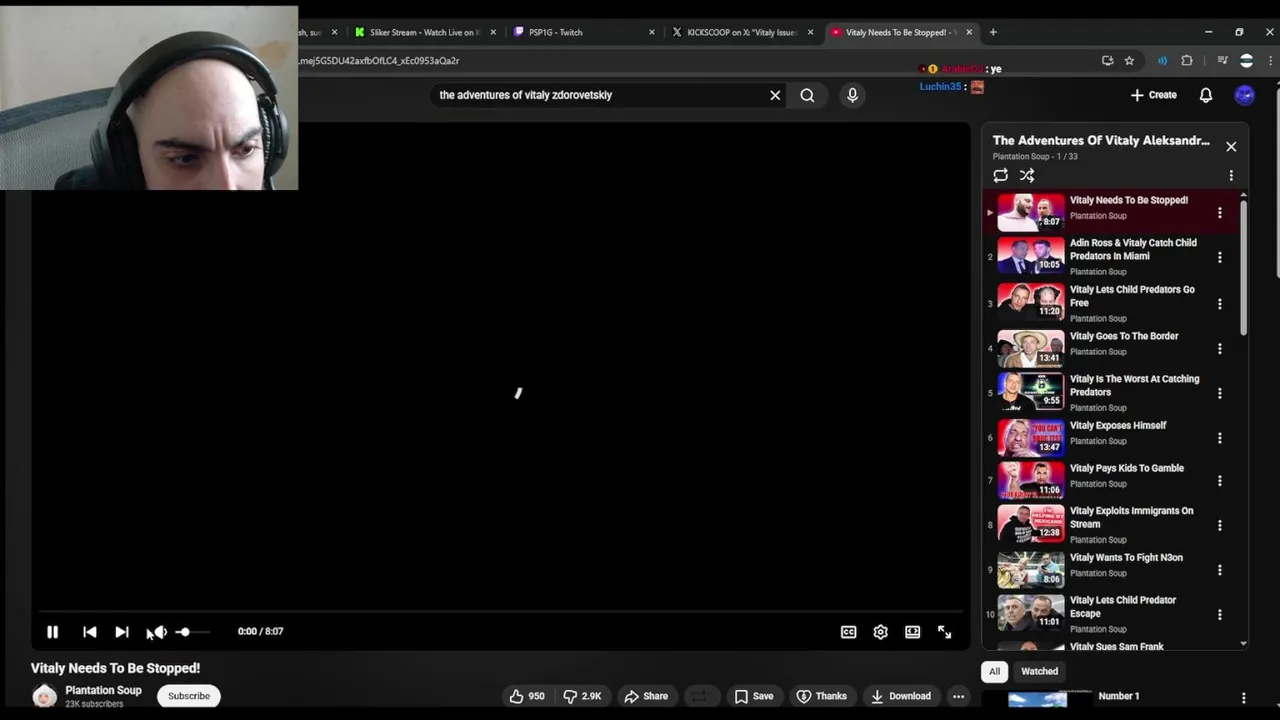Open options for Vitaly Exposes Himself

pos(1219,437)
